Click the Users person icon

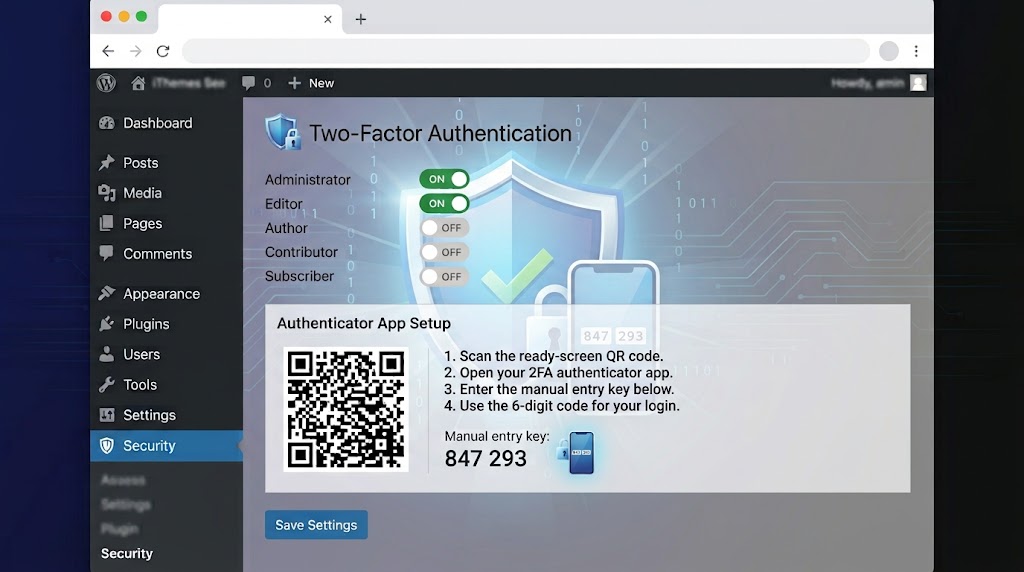106,354
